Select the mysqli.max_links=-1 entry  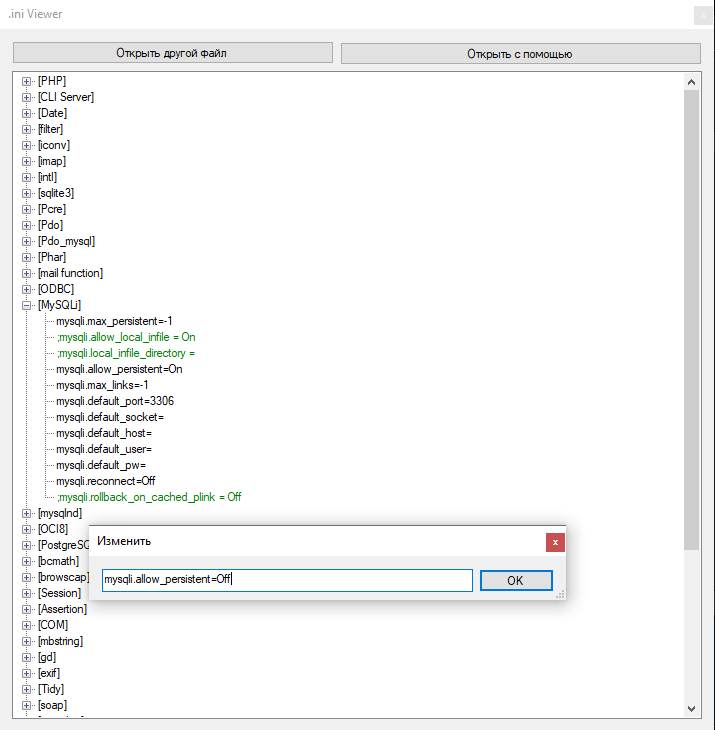coord(102,385)
